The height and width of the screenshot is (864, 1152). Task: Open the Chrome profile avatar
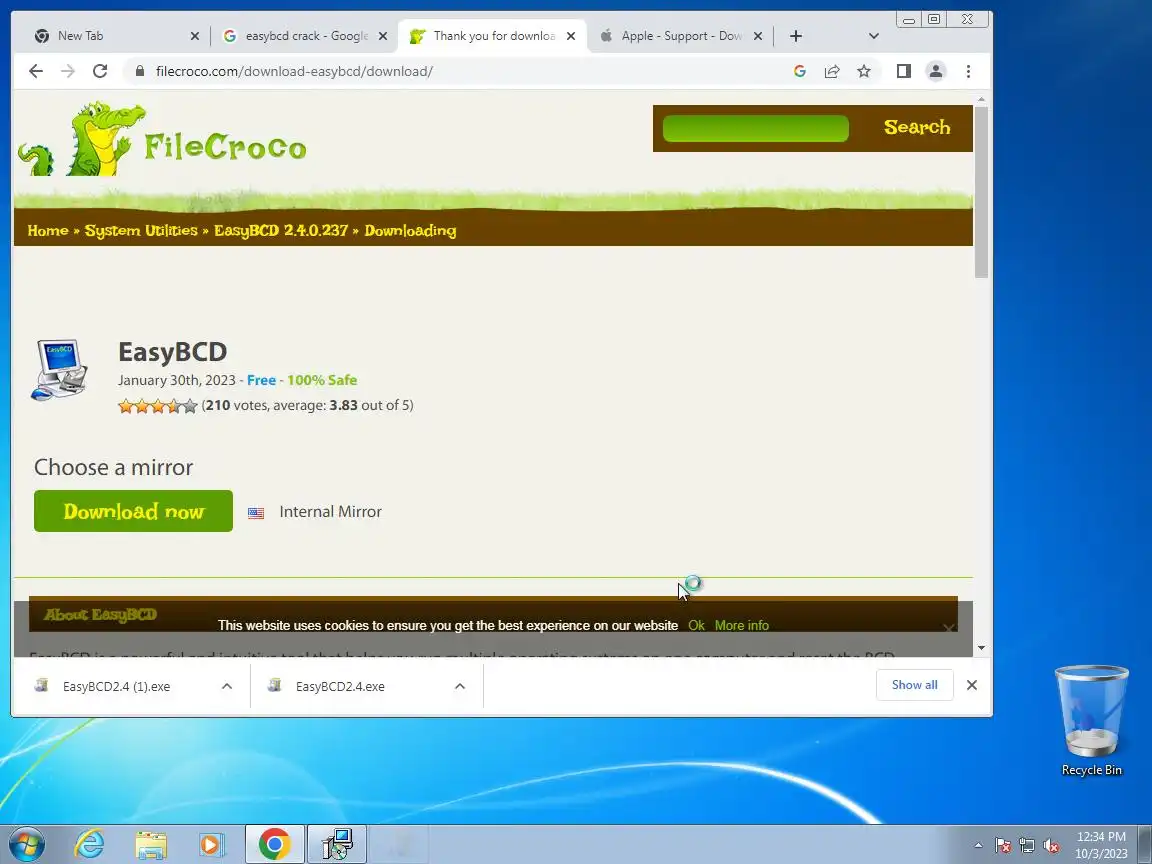936,71
